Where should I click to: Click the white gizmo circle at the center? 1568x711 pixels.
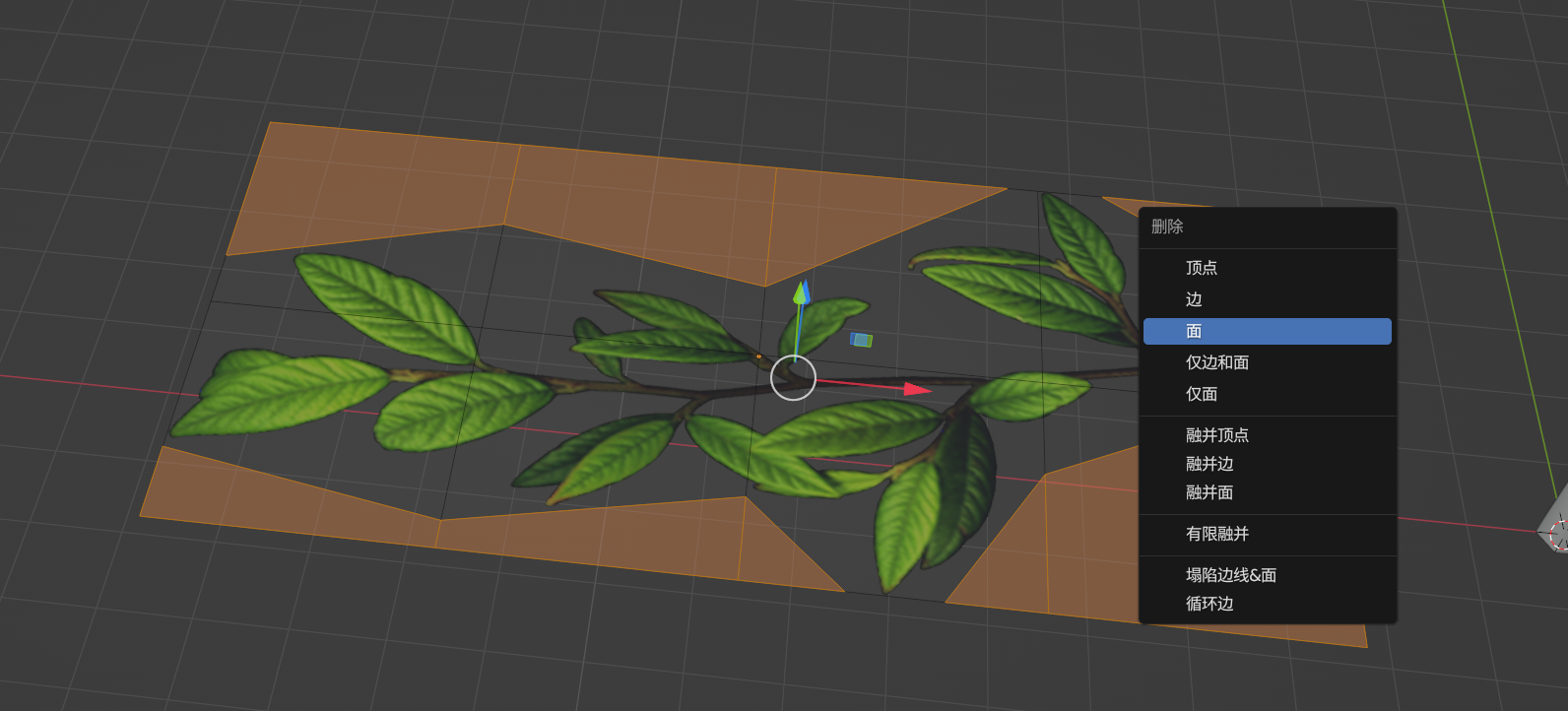[x=793, y=378]
